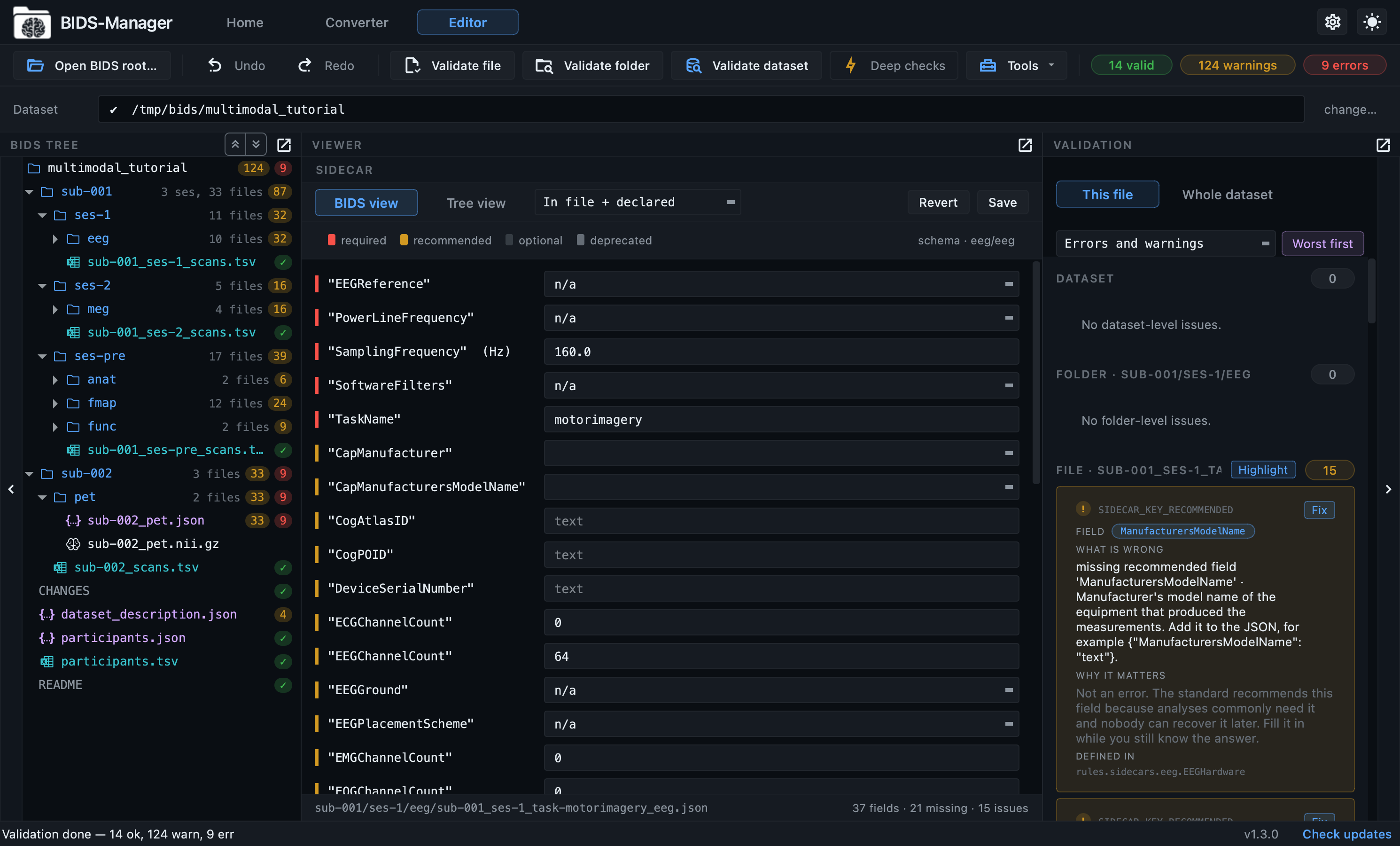Expand the eeg folder in ses-1

click(55, 239)
